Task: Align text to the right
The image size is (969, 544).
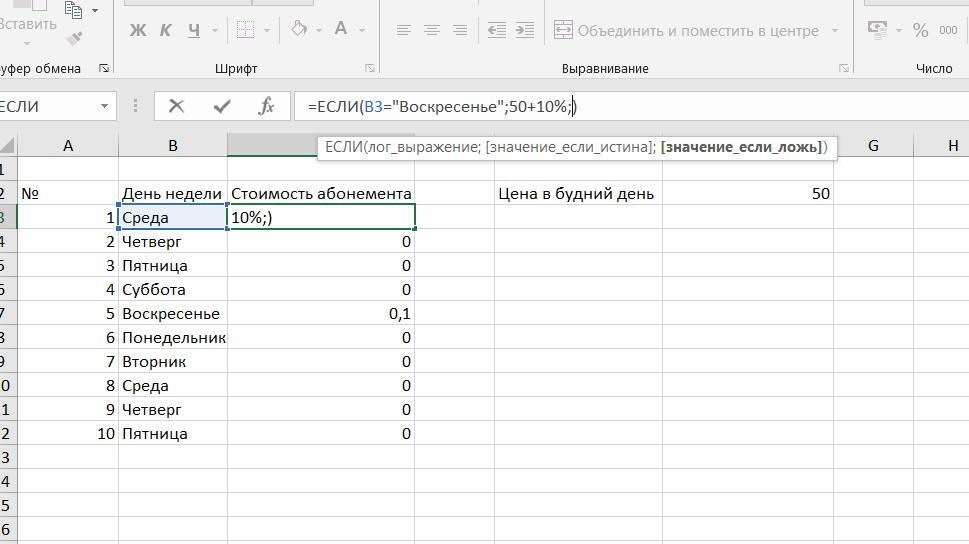Action: pyautogui.click(x=460, y=30)
